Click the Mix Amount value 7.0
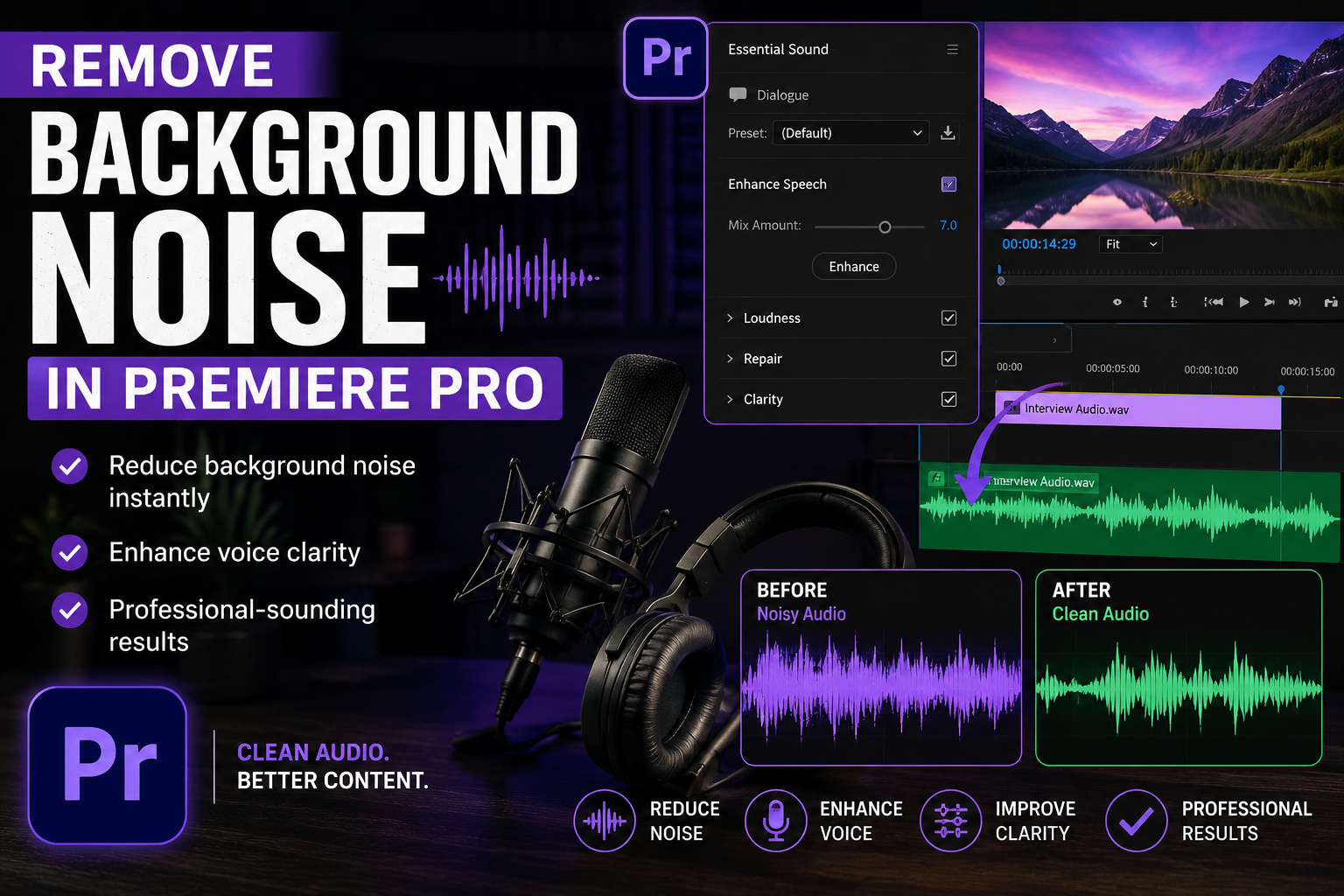This screenshot has width=1344, height=896. point(948,226)
